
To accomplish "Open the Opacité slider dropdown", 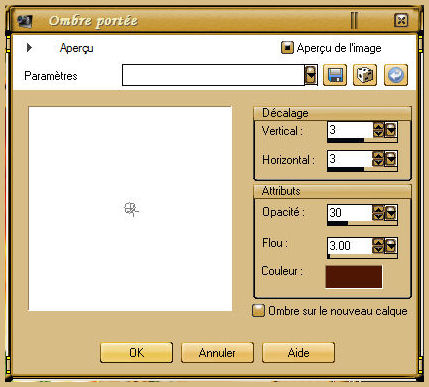I will [390, 213].
